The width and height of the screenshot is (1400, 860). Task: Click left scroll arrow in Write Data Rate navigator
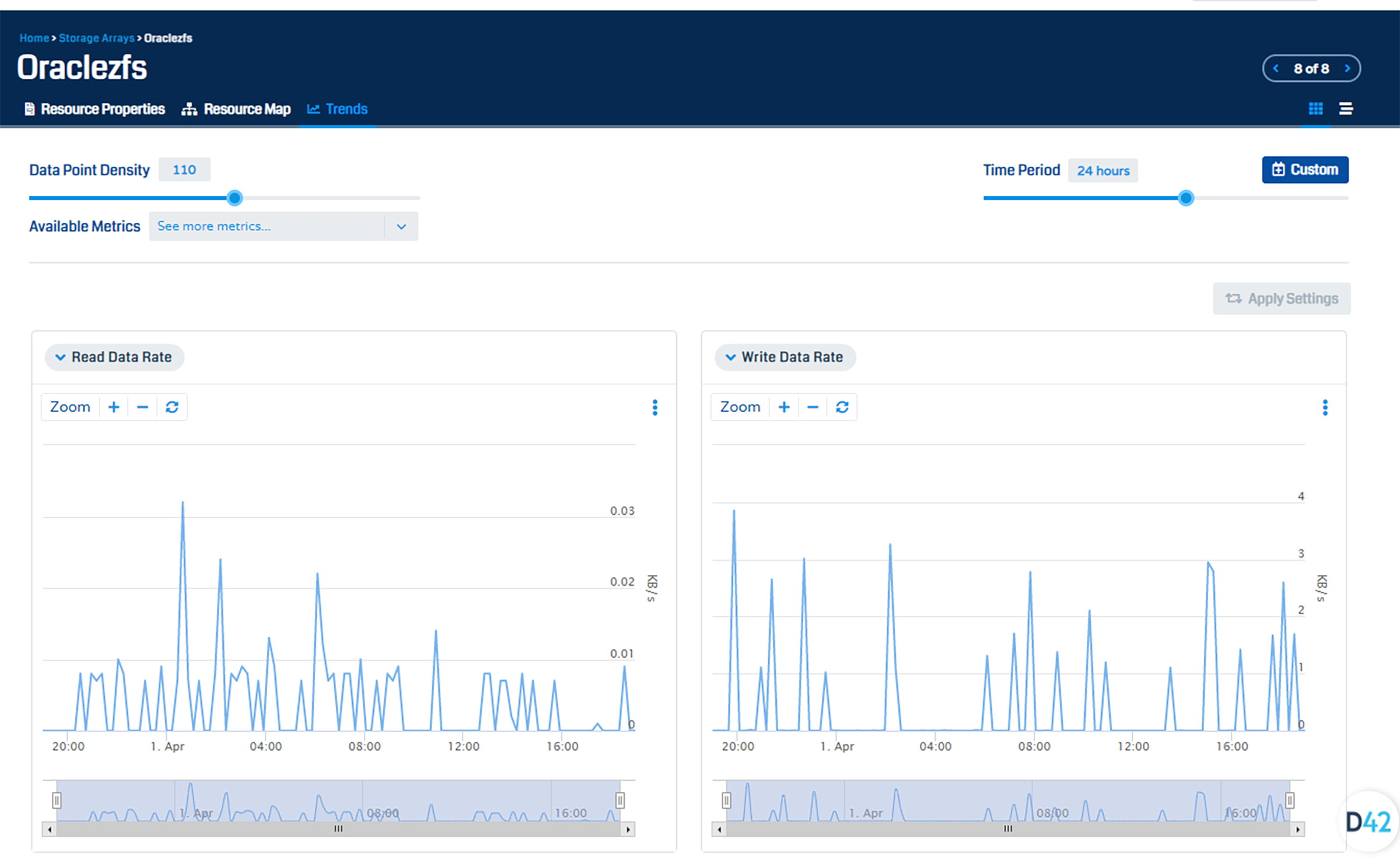pos(719,829)
